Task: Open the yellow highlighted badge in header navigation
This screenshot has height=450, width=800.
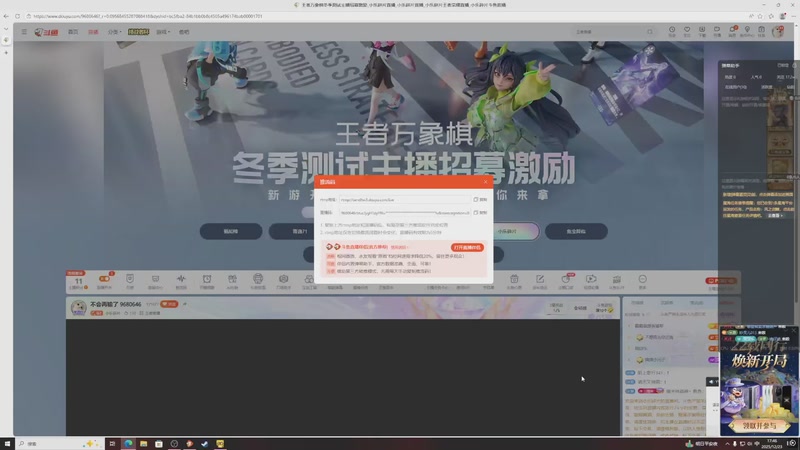Action: coord(138,32)
